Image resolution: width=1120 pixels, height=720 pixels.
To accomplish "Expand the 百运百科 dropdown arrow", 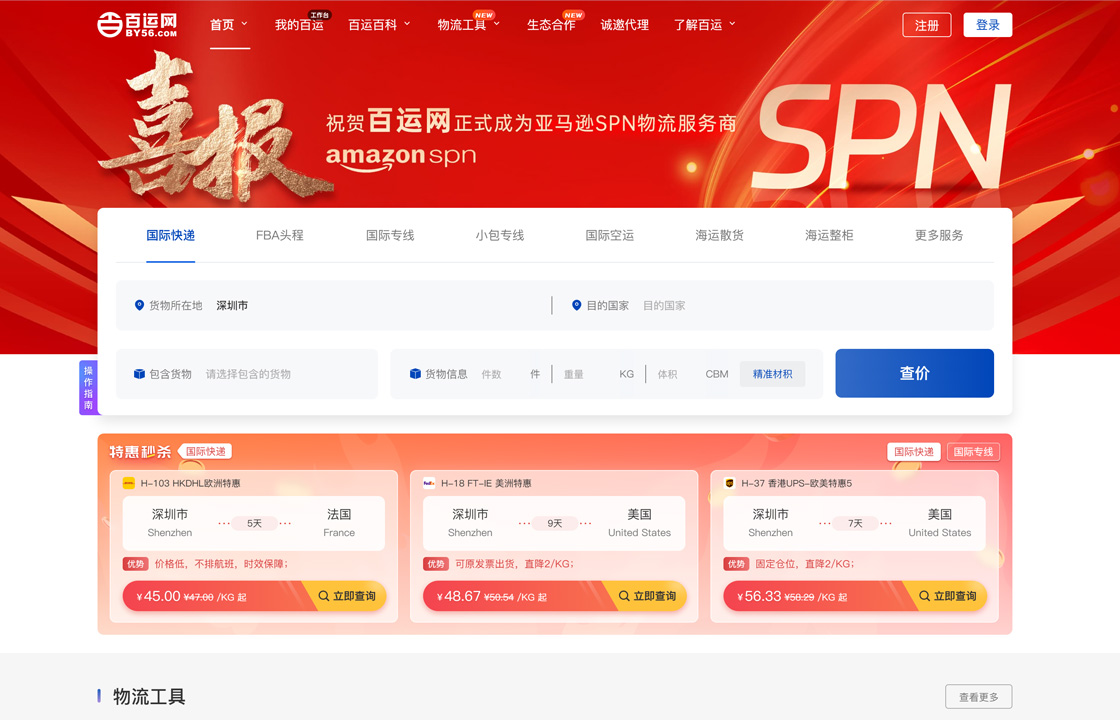I will [407, 24].
